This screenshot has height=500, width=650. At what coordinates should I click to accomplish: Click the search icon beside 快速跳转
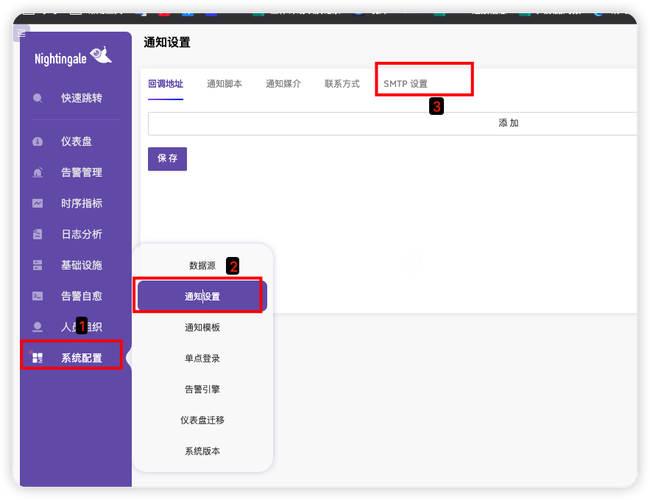coord(37,98)
